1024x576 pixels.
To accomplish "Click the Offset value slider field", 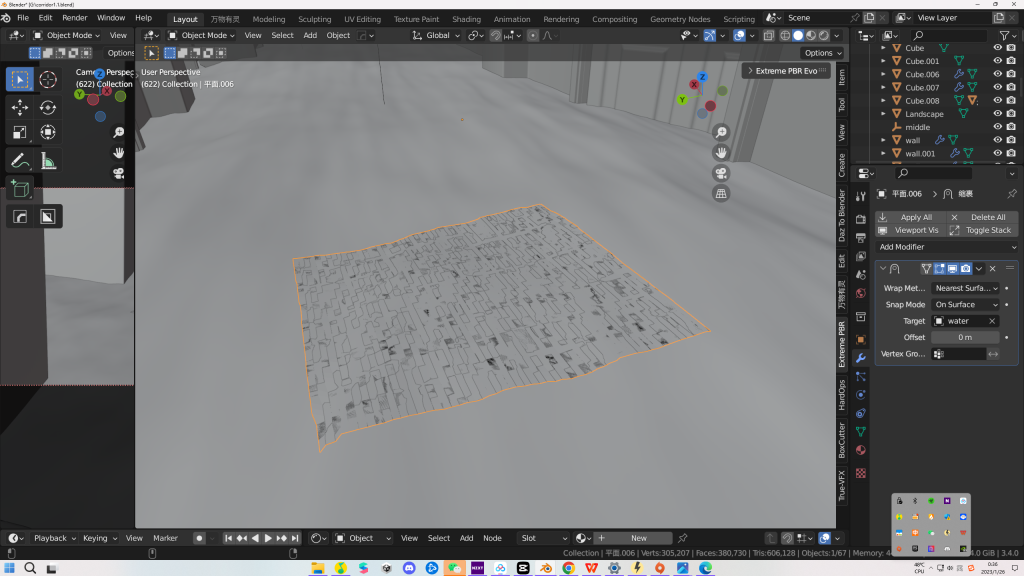I will [965, 337].
